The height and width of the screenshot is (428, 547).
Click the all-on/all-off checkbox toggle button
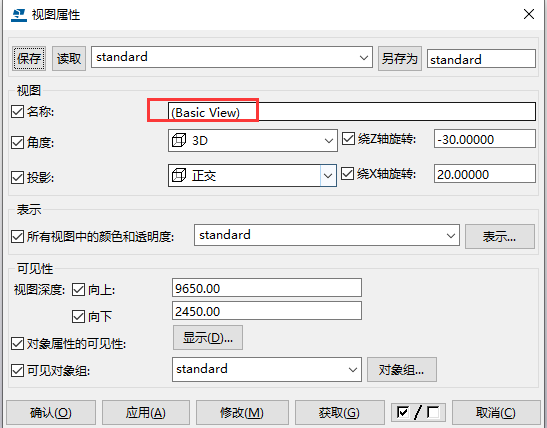click(418, 413)
